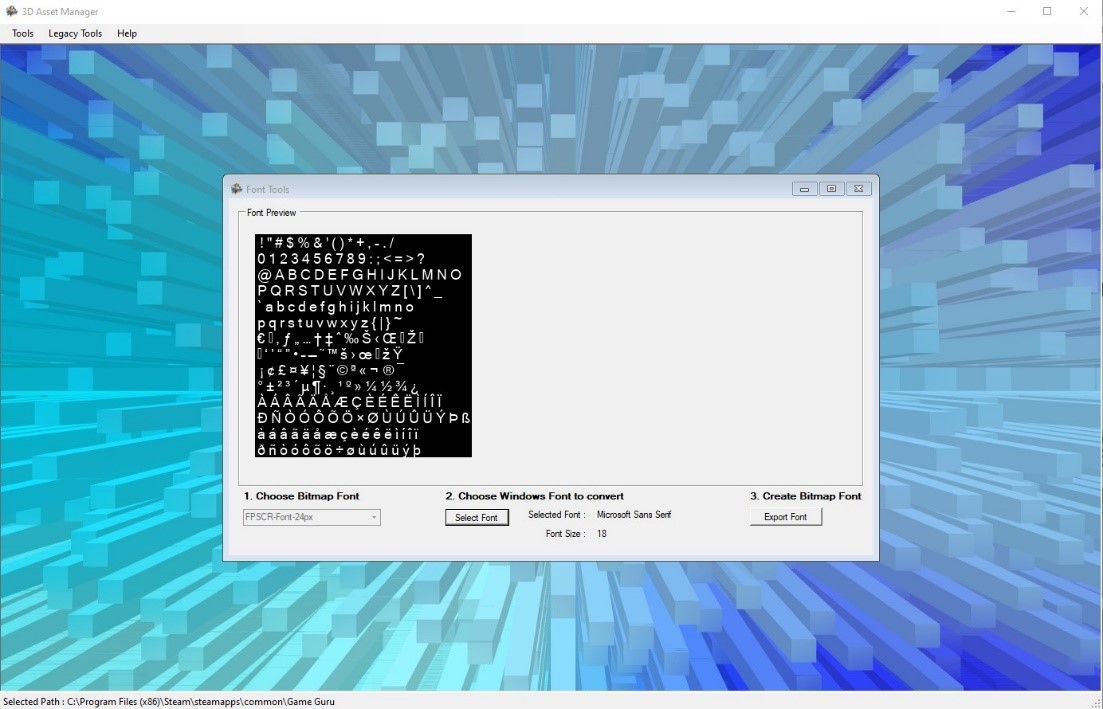The height and width of the screenshot is (709, 1103).
Task: Click the Microsoft Sans Serif selected font text
Action: tap(634, 515)
